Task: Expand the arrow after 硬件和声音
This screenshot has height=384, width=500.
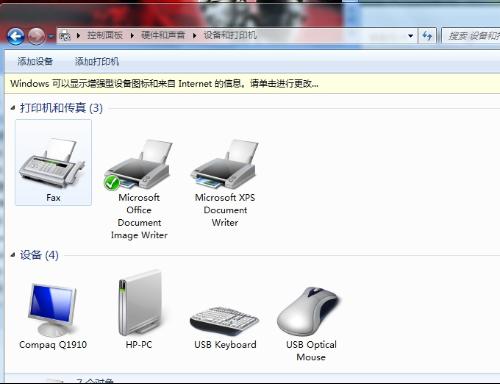Action: coord(194,35)
